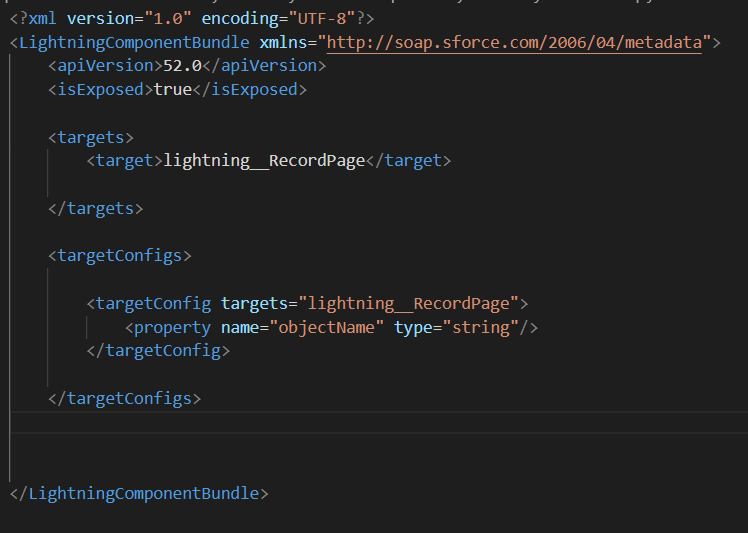Click the opening LightningComponentBundle tag name
The width and height of the screenshot is (748, 533).
134,42
